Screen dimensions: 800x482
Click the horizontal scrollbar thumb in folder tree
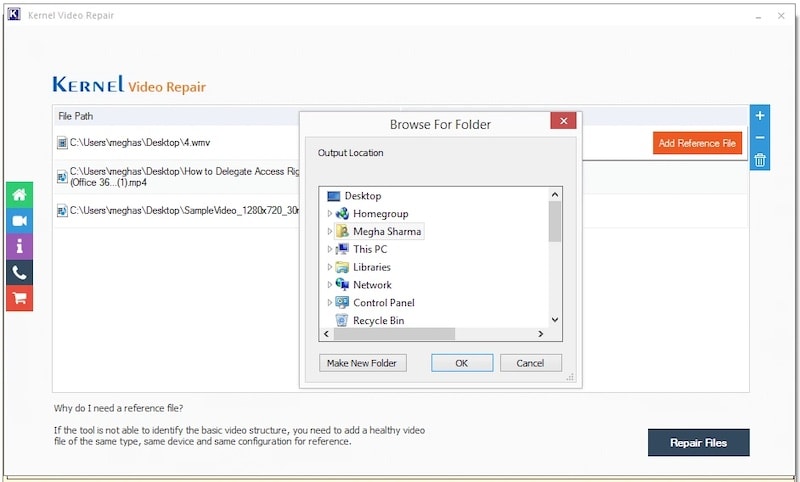(x=394, y=334)
